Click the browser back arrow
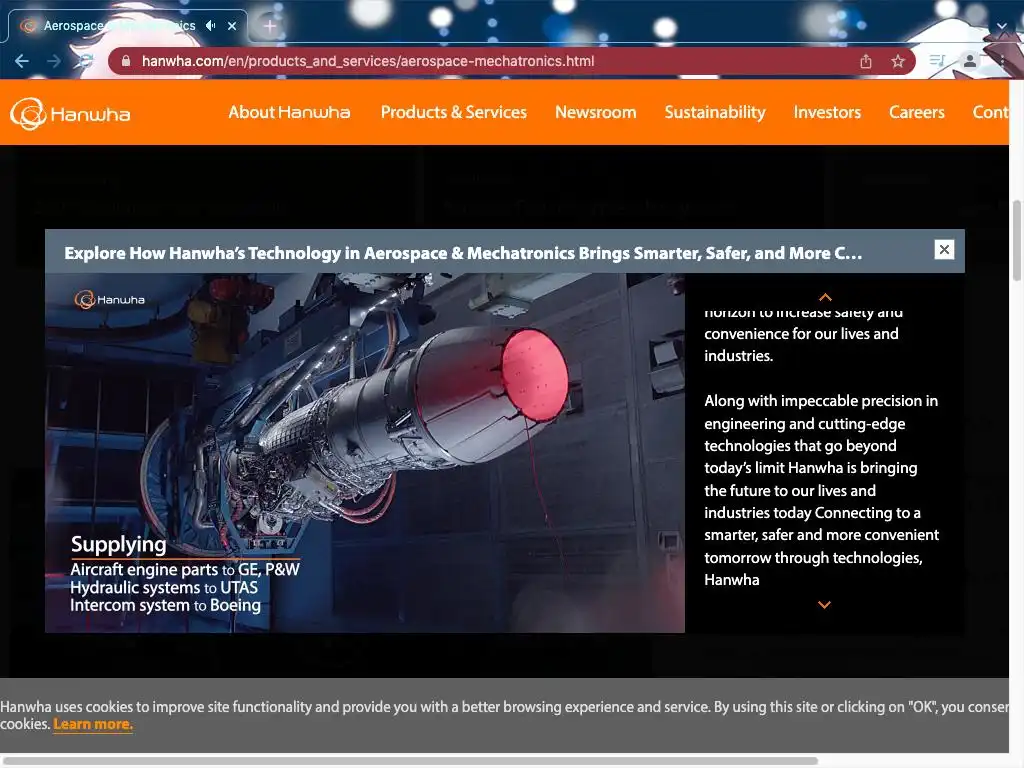 tap(22, 61)
